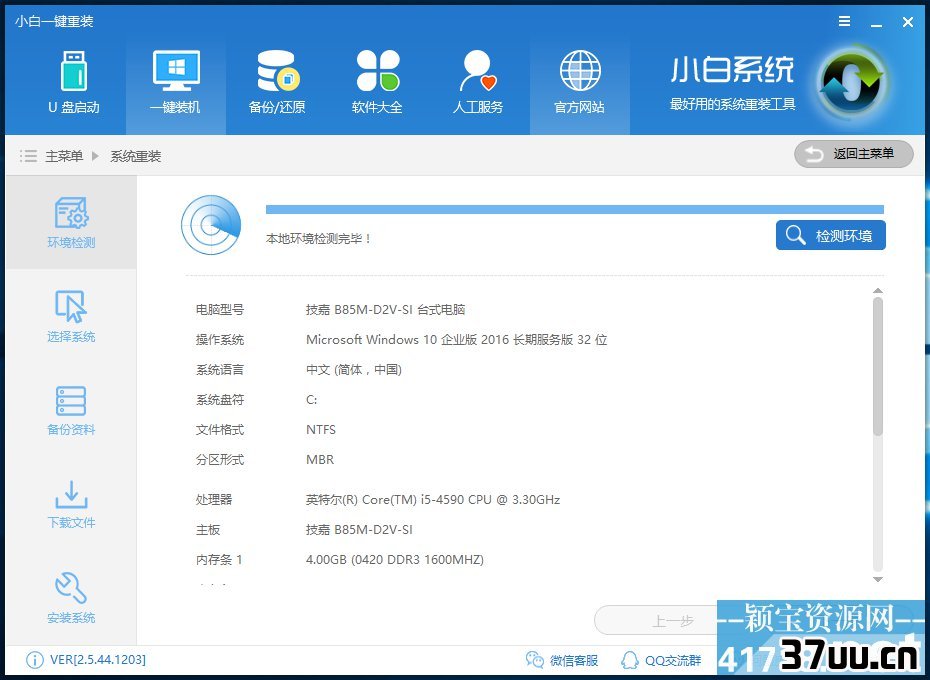The width and height of the screenshot is (930, 680).
Task: Open QQ交流群 link
Action: (x=661, y=660)
